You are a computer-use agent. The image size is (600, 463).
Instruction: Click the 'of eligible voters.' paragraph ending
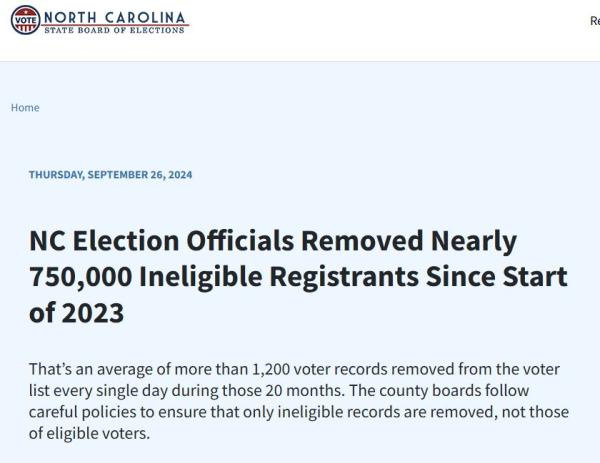tap(90, 434)
